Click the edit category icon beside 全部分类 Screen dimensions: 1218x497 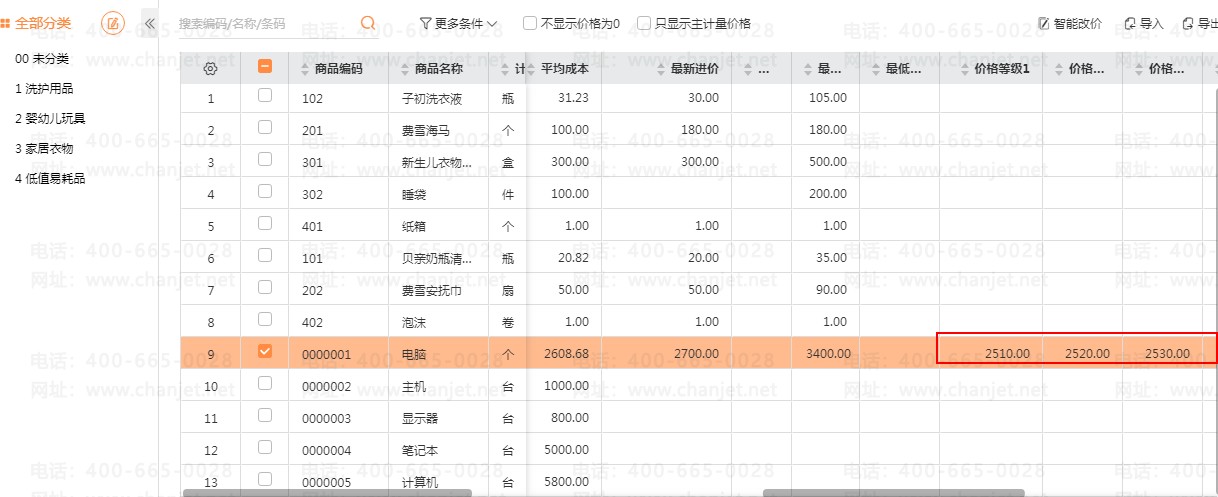click(114, 23)
